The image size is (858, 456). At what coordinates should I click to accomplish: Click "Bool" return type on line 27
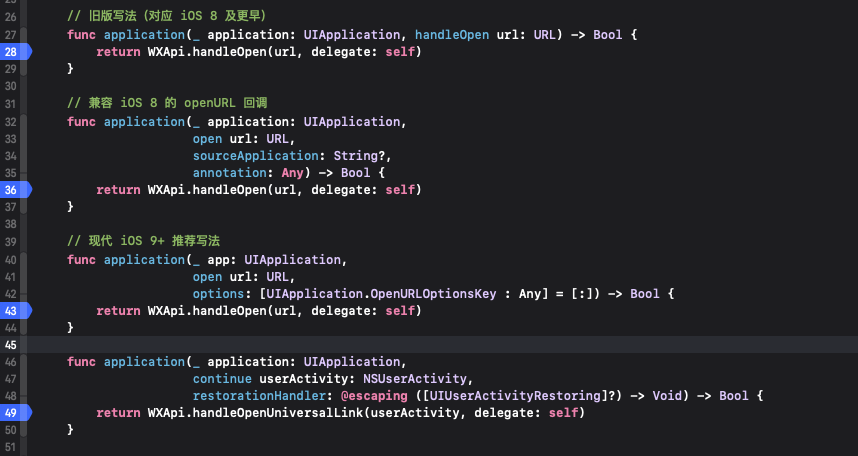pyautogui.click(x=607, y=34)
